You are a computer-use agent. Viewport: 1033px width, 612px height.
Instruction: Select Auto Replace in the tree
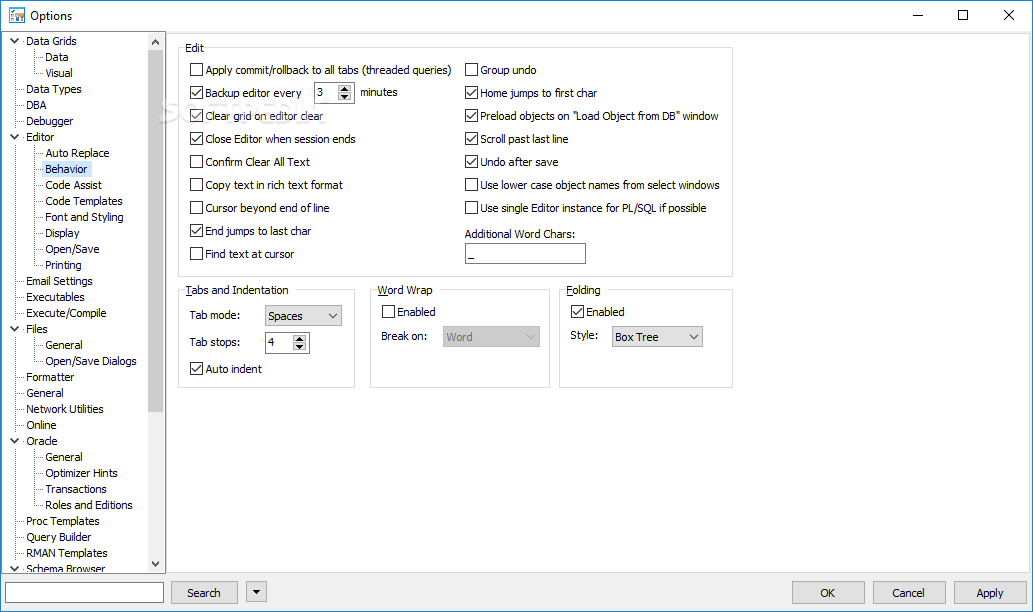tap(77, 153)
